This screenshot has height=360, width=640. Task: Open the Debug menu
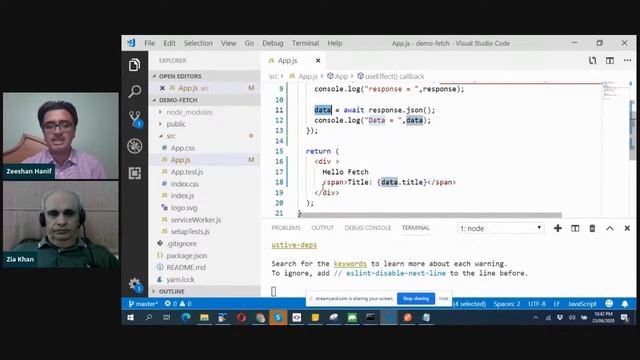tap(273, 43)
